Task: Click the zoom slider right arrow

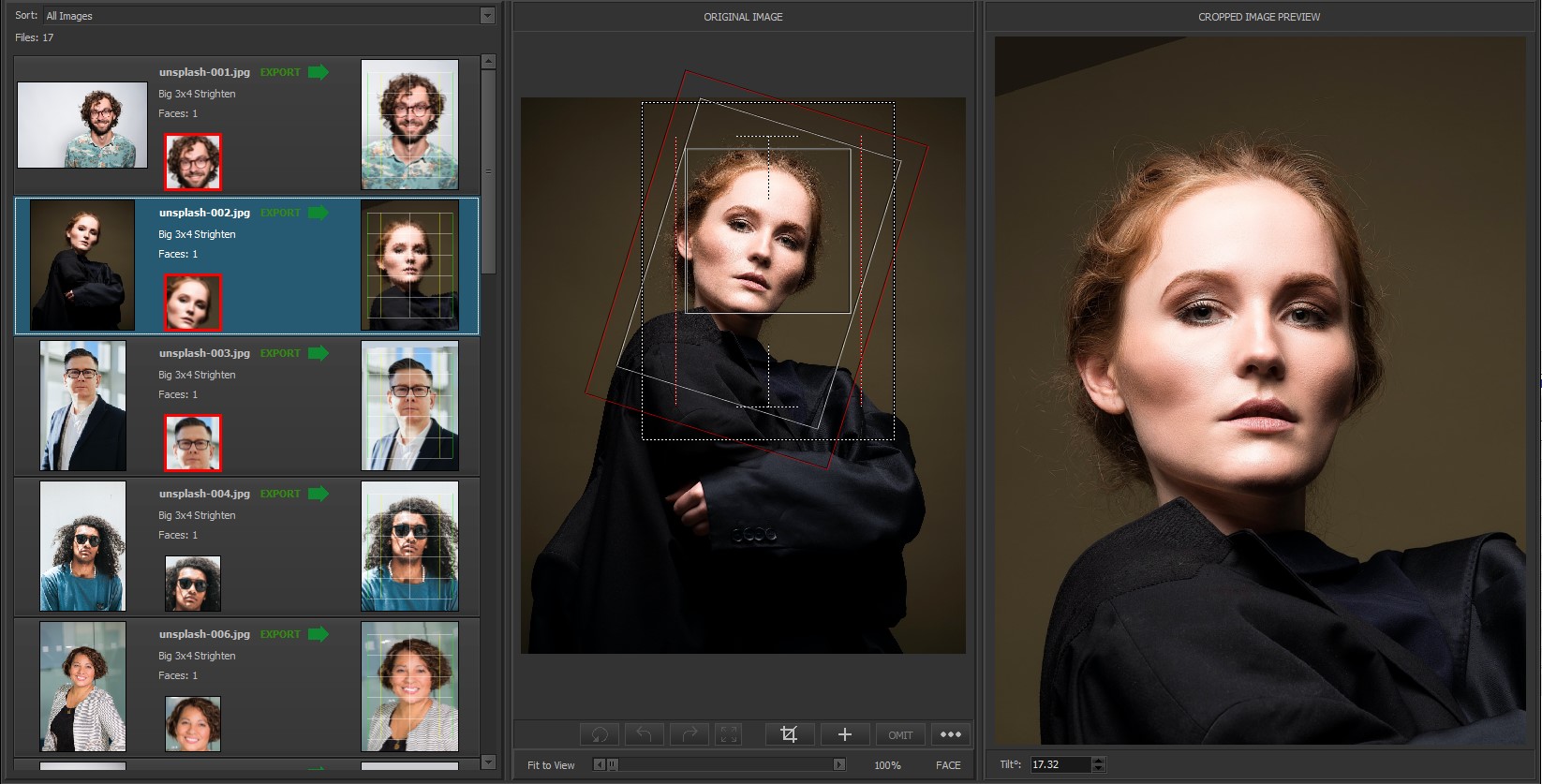Action: tap(839, 765)
